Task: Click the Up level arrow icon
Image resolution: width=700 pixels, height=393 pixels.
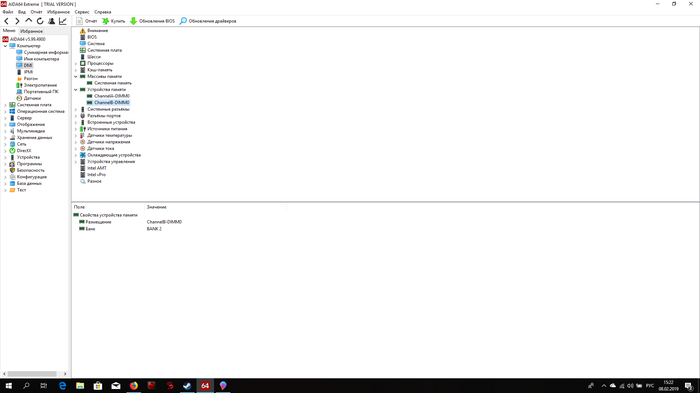Action: (x=29, y=21)
